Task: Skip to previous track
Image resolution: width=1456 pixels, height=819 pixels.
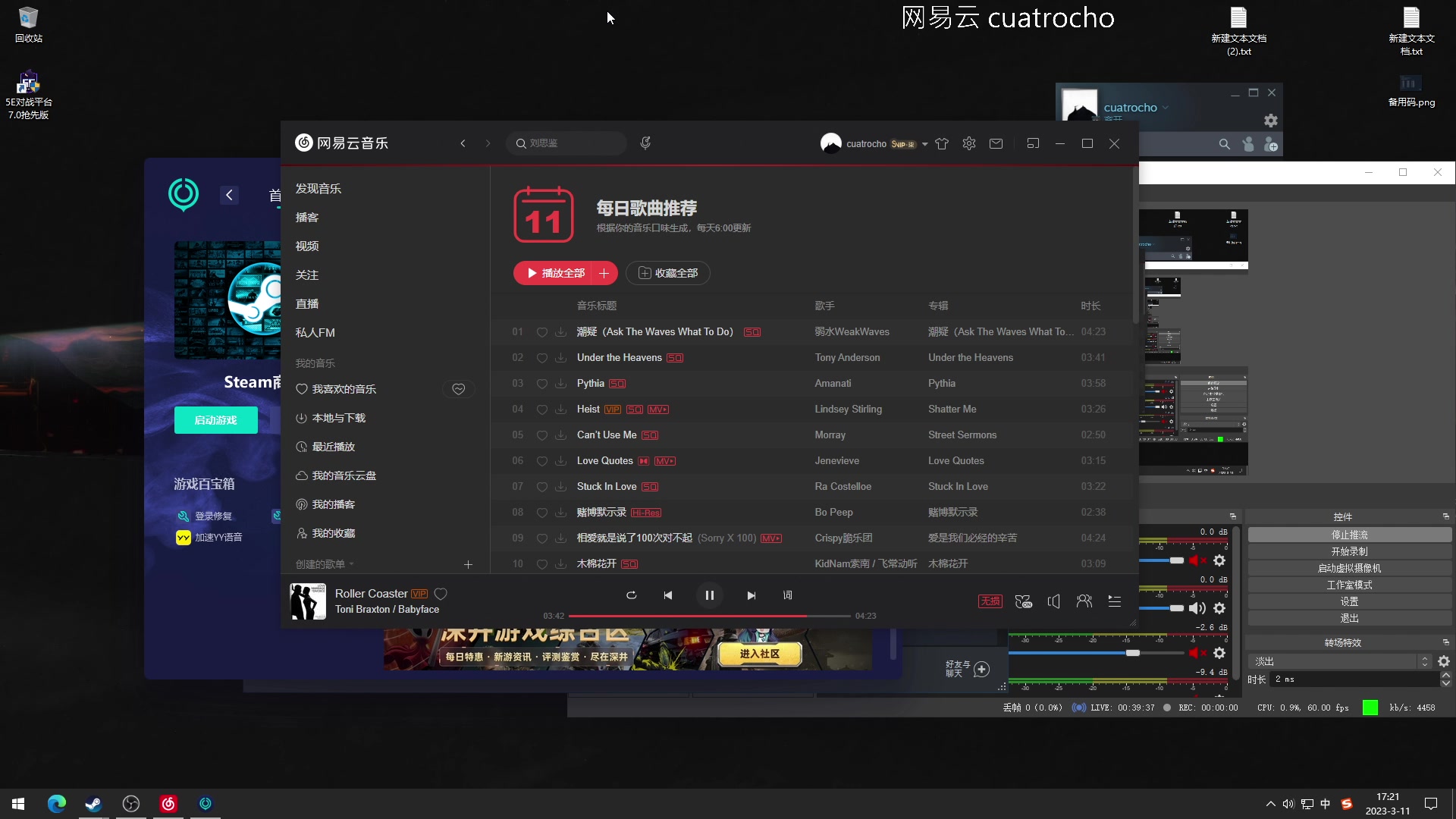Action: (x=668, y=595)
